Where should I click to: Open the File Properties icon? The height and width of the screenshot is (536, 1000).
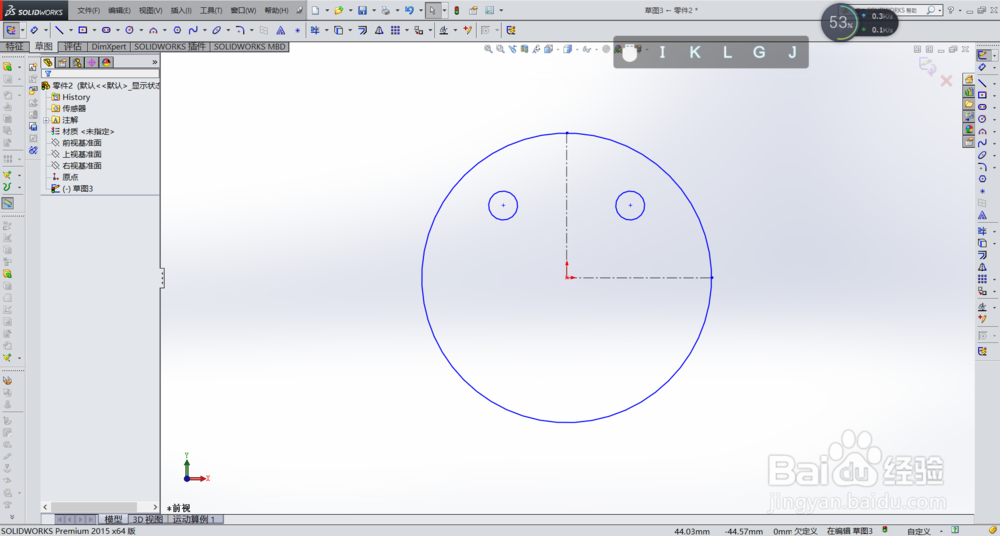[x=473, y=10]
